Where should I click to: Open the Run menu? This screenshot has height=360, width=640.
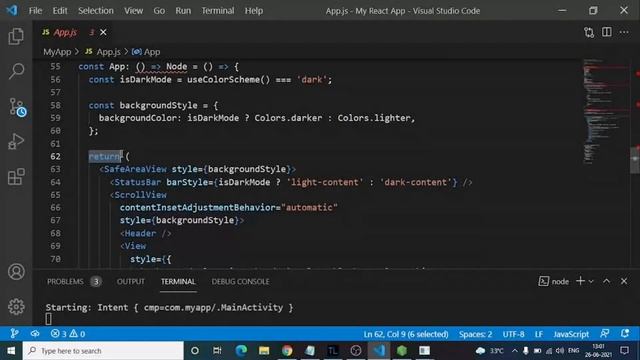[183, 11]
